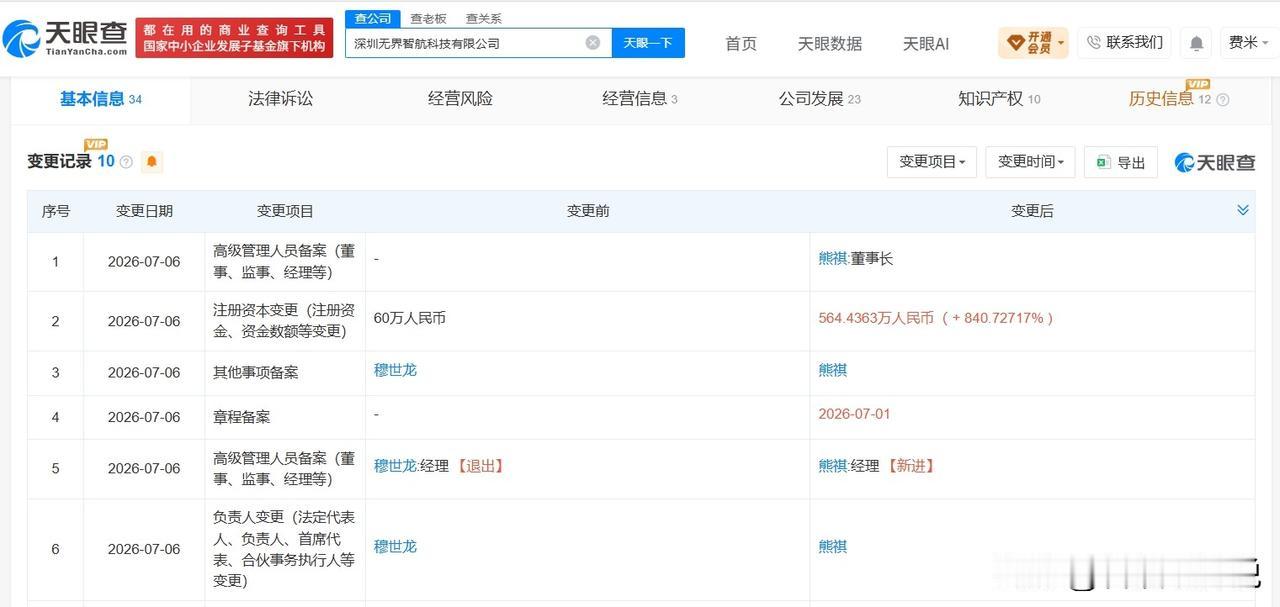Click the 注册资本变更 item cell
Image resolution: width=1280 pixels, height=607 pixels.
(x=285, y=321)
